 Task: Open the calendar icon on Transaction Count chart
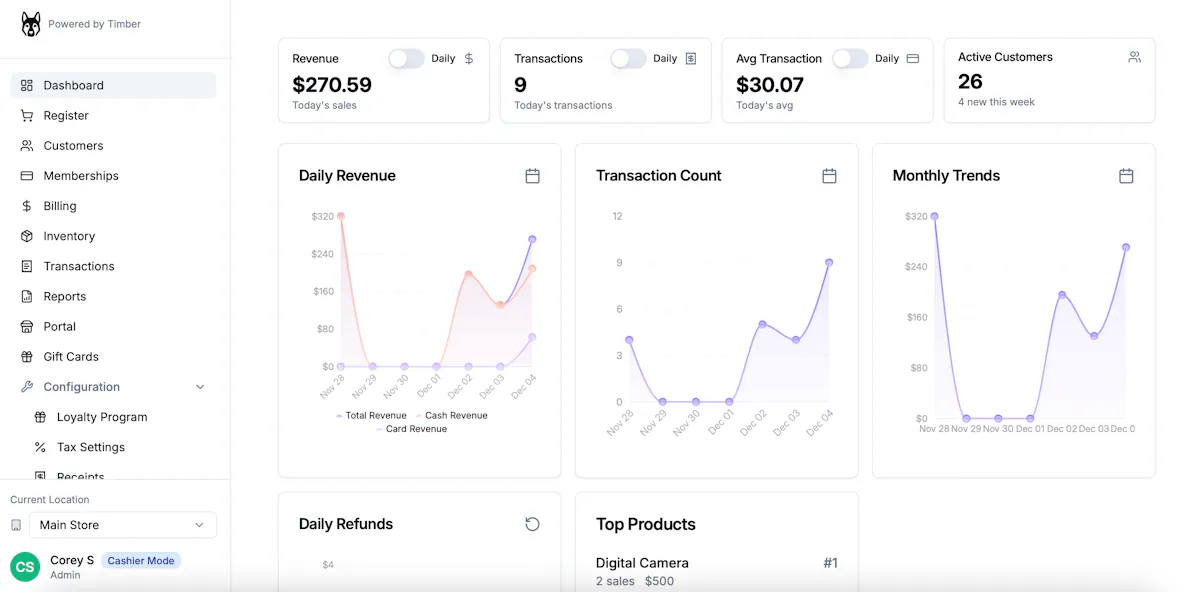point(829,176)
